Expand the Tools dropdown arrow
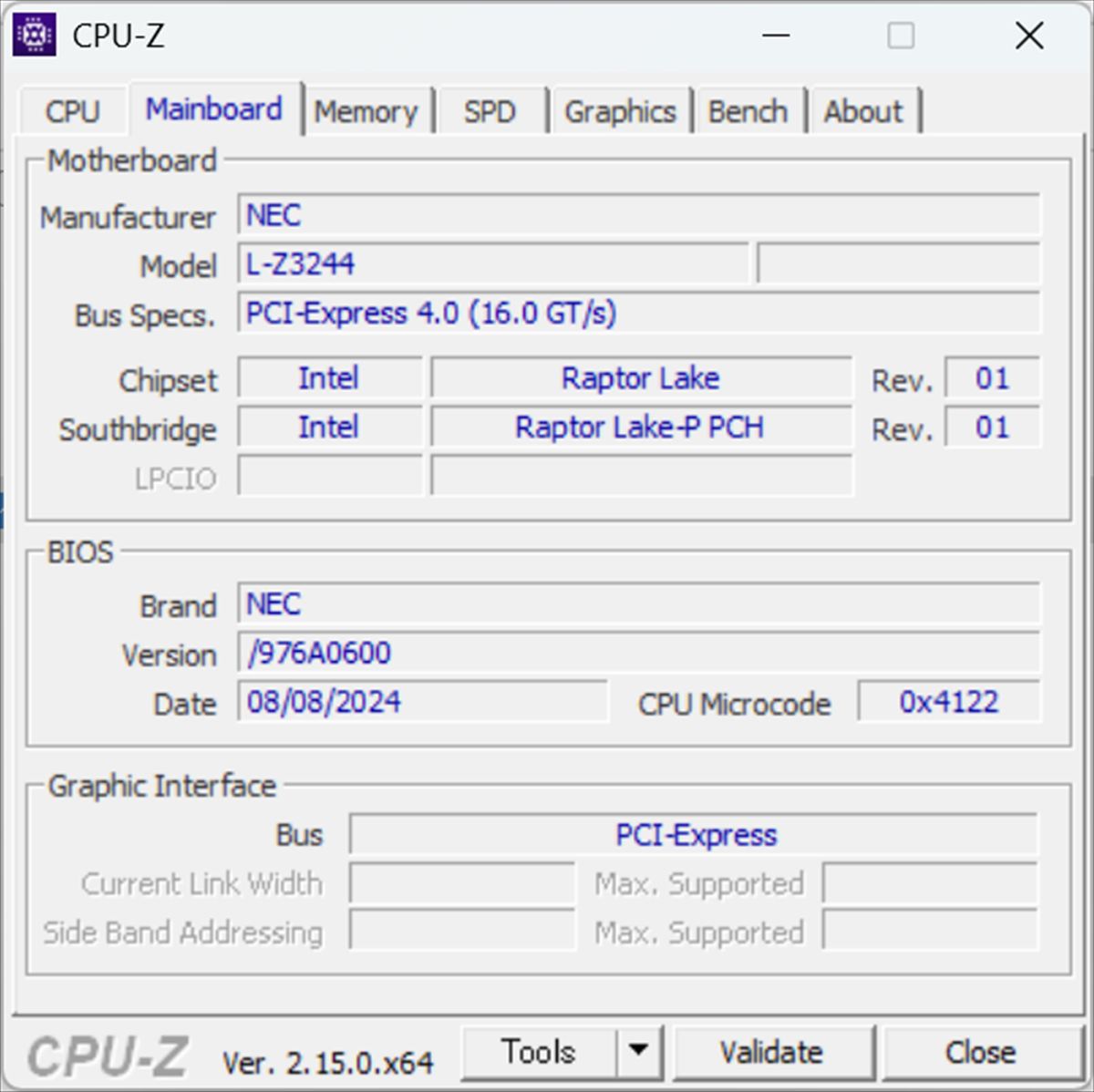 click(639, 1052)
